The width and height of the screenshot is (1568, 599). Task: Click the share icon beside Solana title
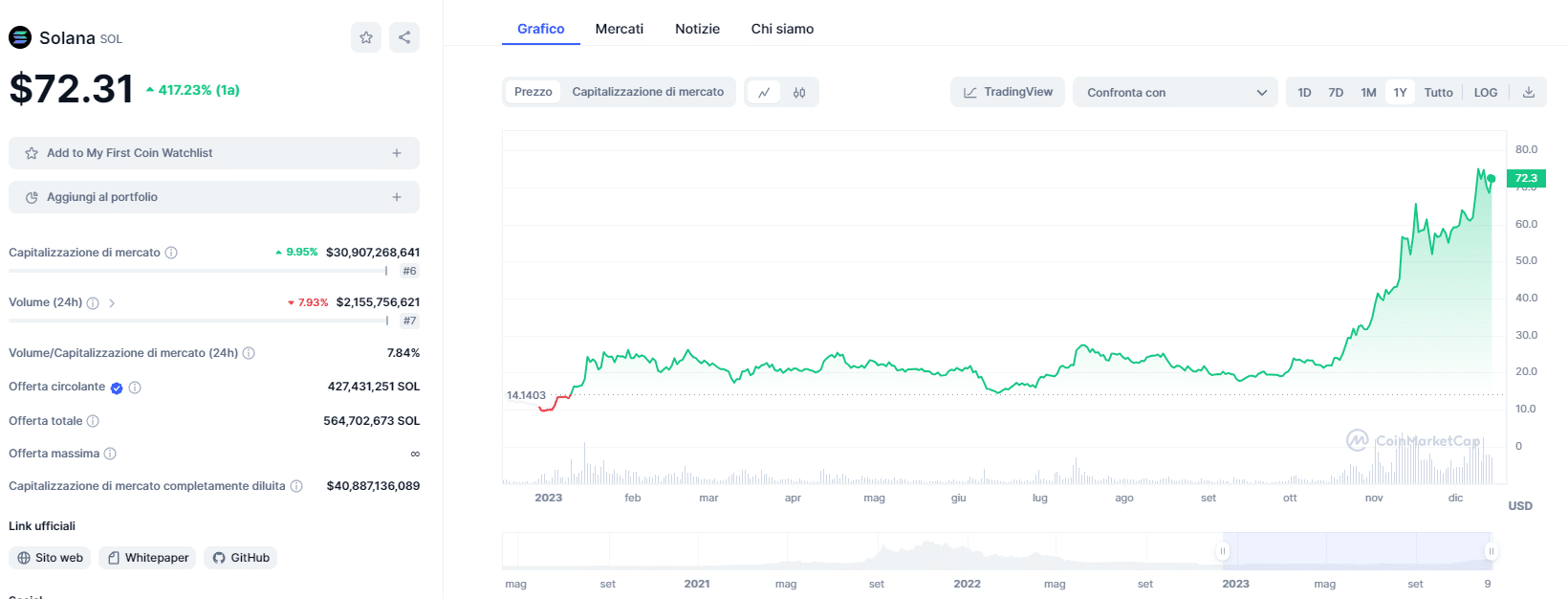click(x=404, y=37)
